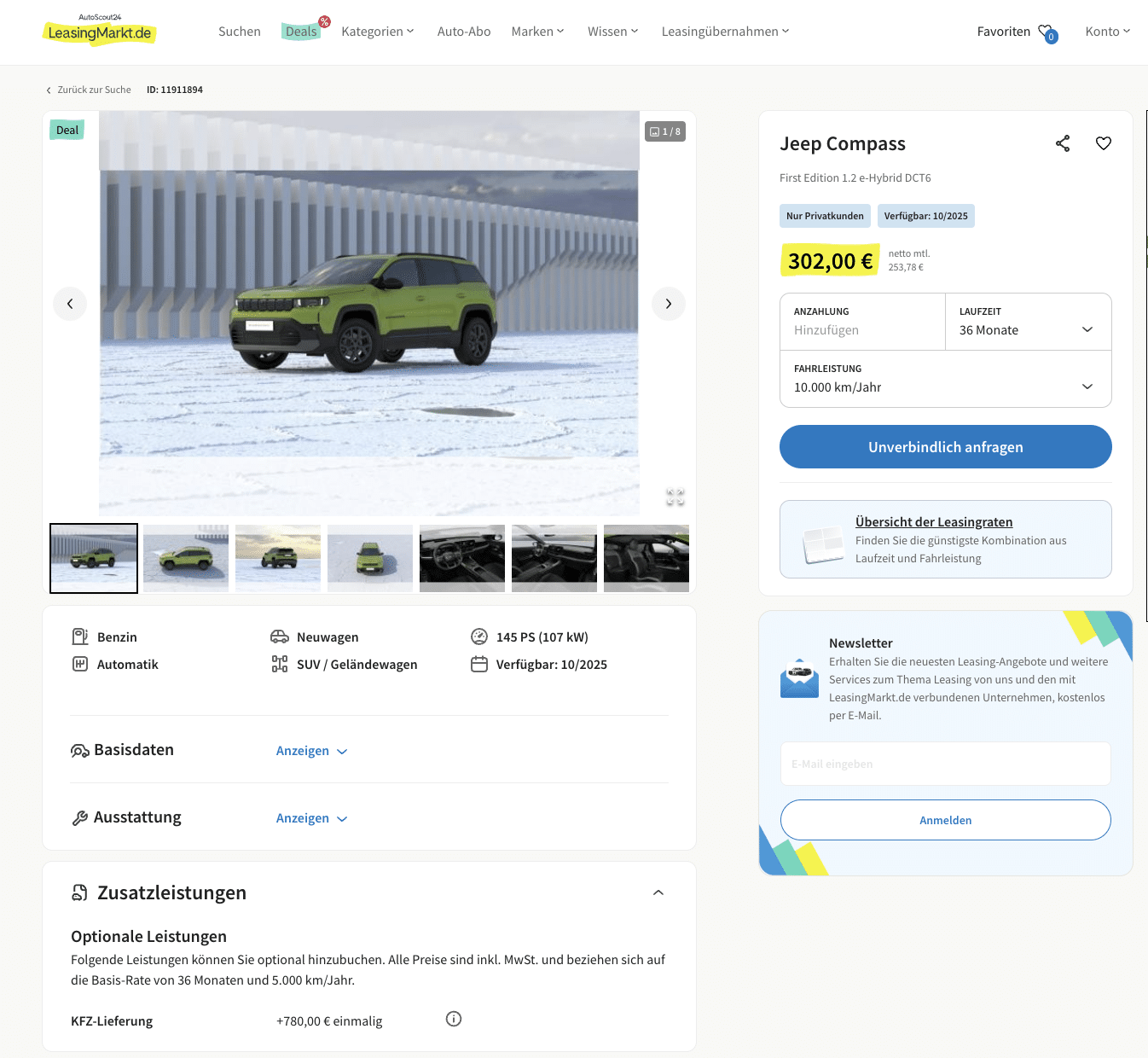Click the fuel pump icon next to Benzin

[80, 637]
